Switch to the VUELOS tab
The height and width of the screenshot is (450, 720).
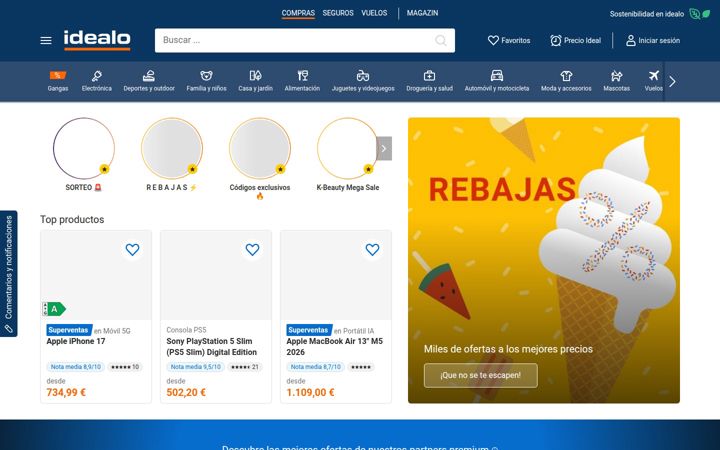coord(374,13)
